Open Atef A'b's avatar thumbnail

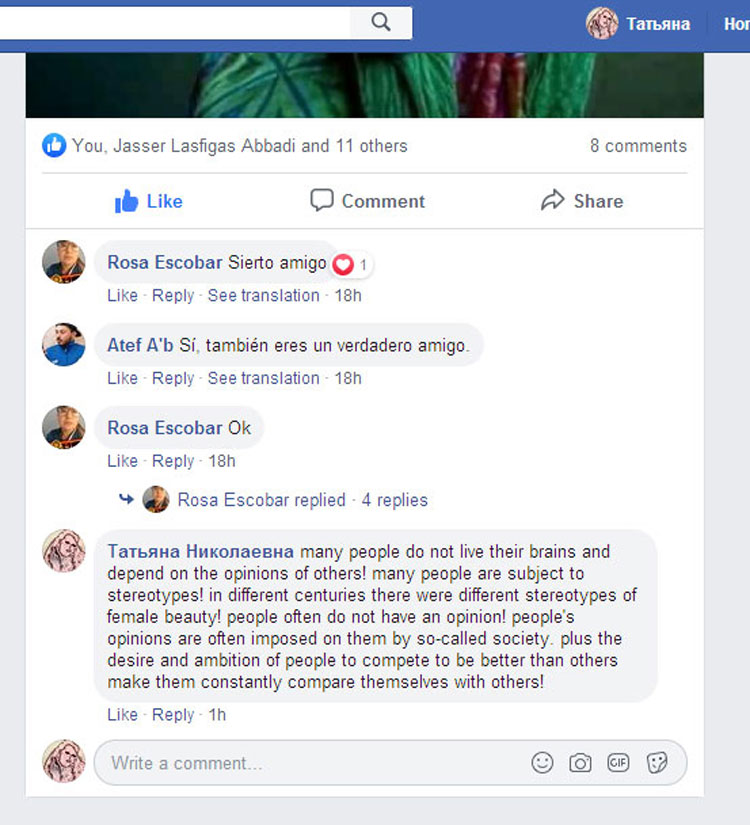tap(64, 345)
